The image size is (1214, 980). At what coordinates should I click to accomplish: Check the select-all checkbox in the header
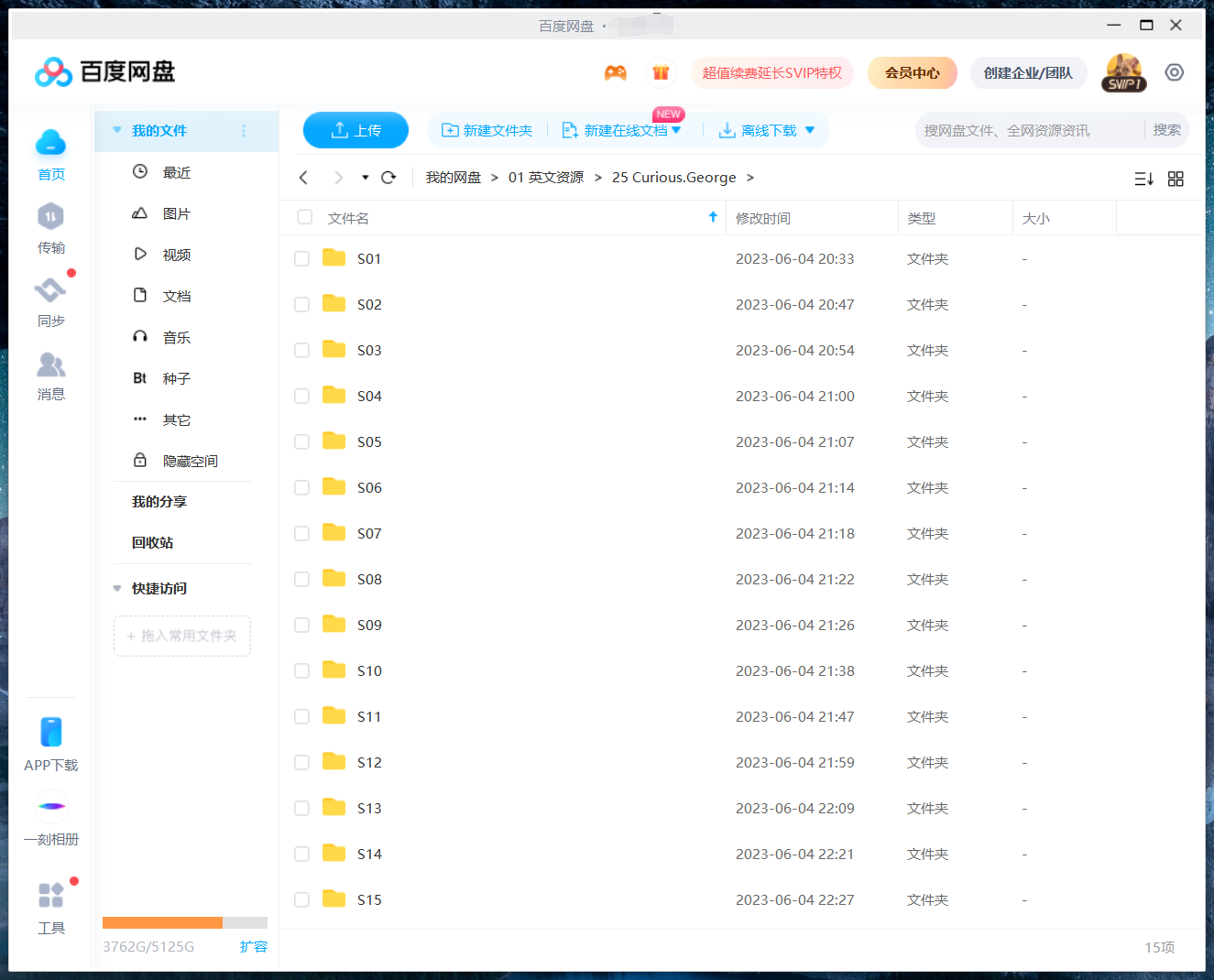click(x=304, y=217)
